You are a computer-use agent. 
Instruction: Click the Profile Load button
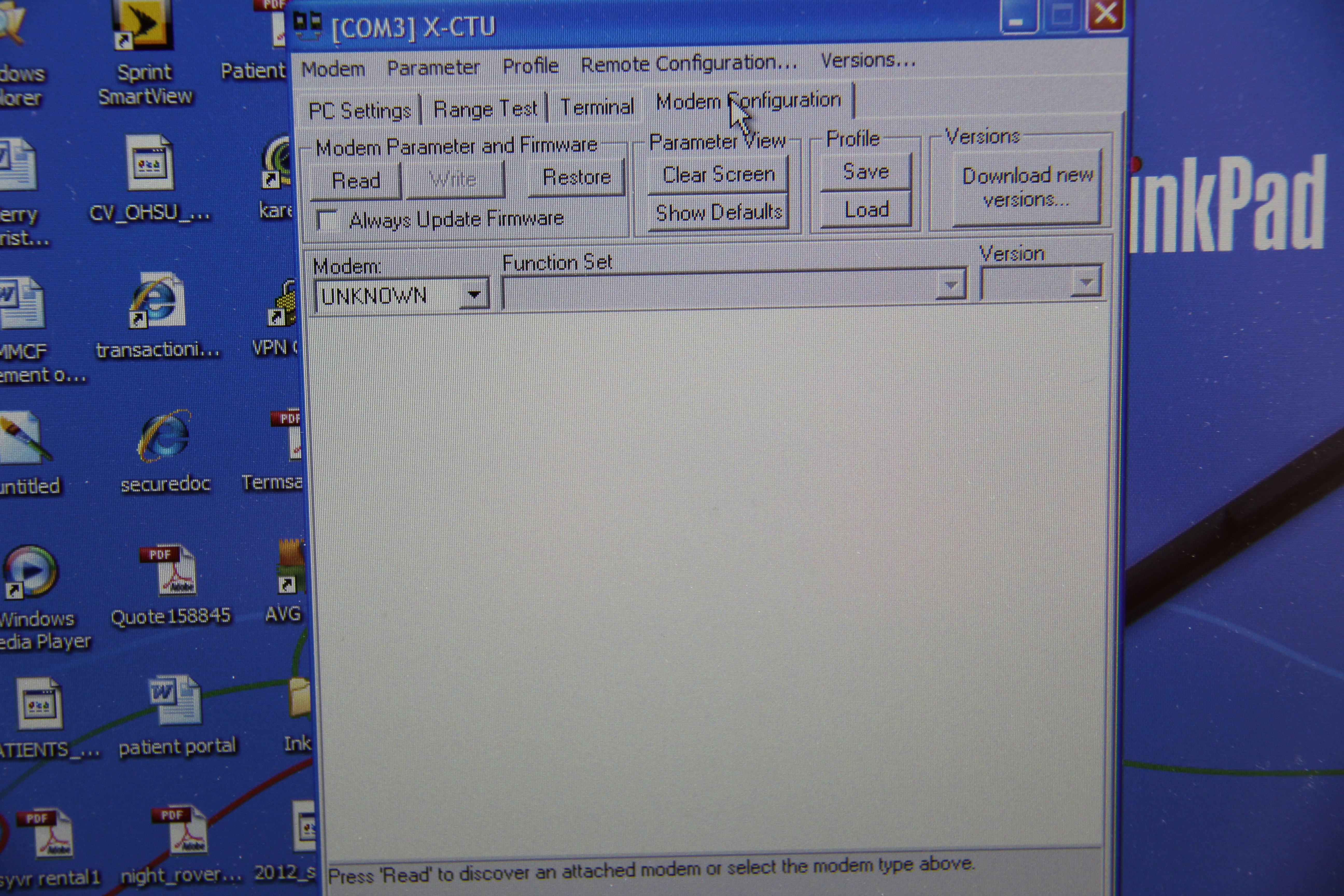click(866, 210)
